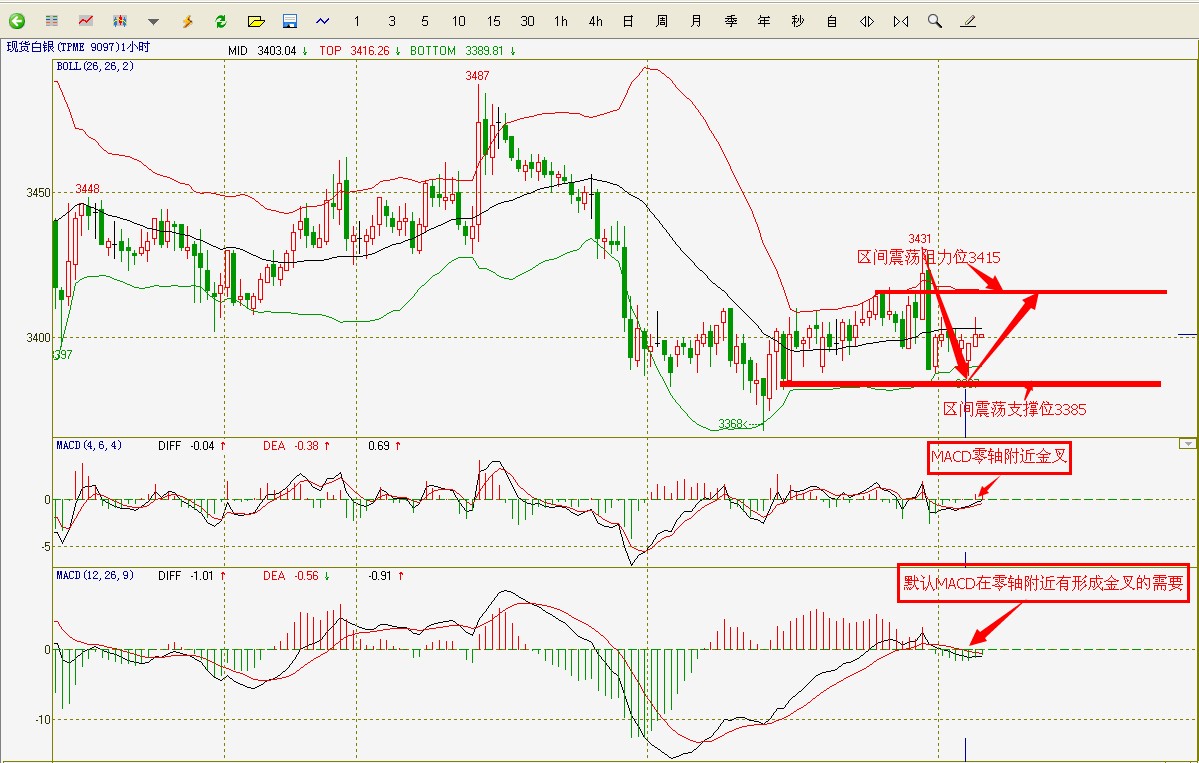1199x763 pixels.
Task: Select the 1h timeframe button
Action: tap(561, 21)
